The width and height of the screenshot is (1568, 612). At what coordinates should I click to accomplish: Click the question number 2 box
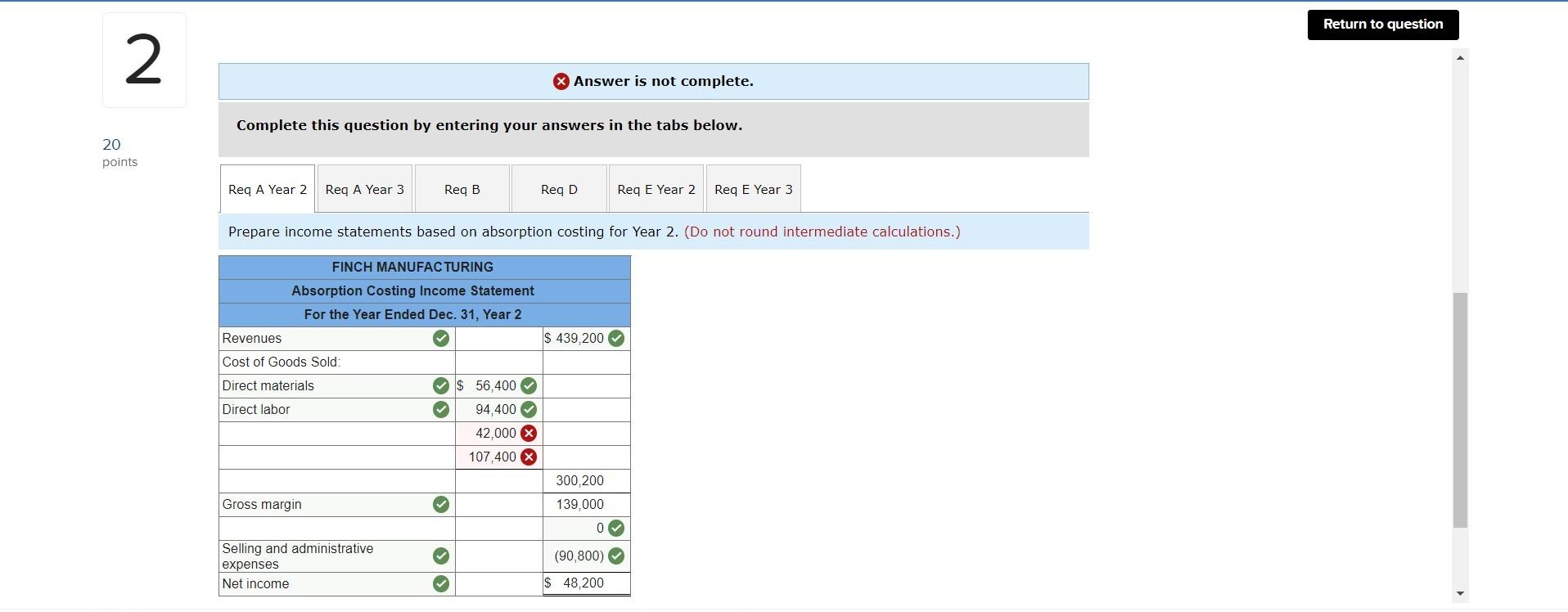(144, 60)
